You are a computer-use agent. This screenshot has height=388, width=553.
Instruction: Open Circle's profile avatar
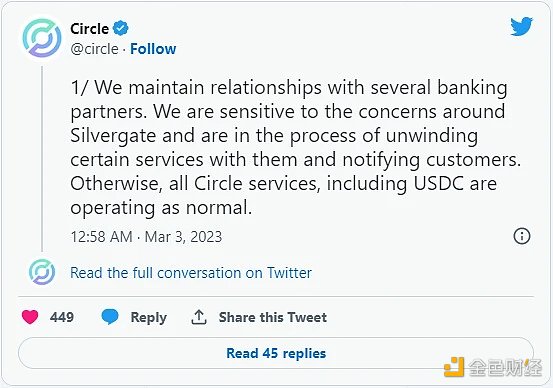42,38
